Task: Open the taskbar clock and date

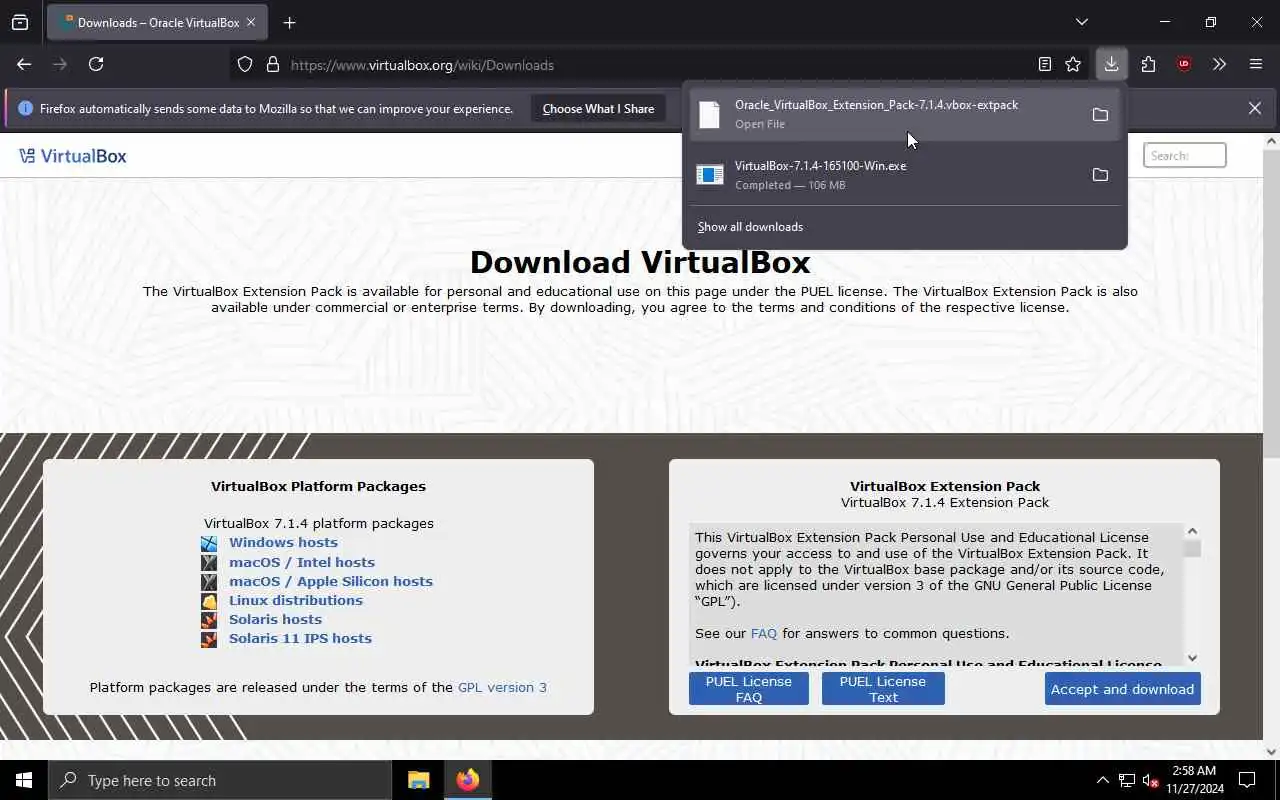Action: click(1193, 780)
